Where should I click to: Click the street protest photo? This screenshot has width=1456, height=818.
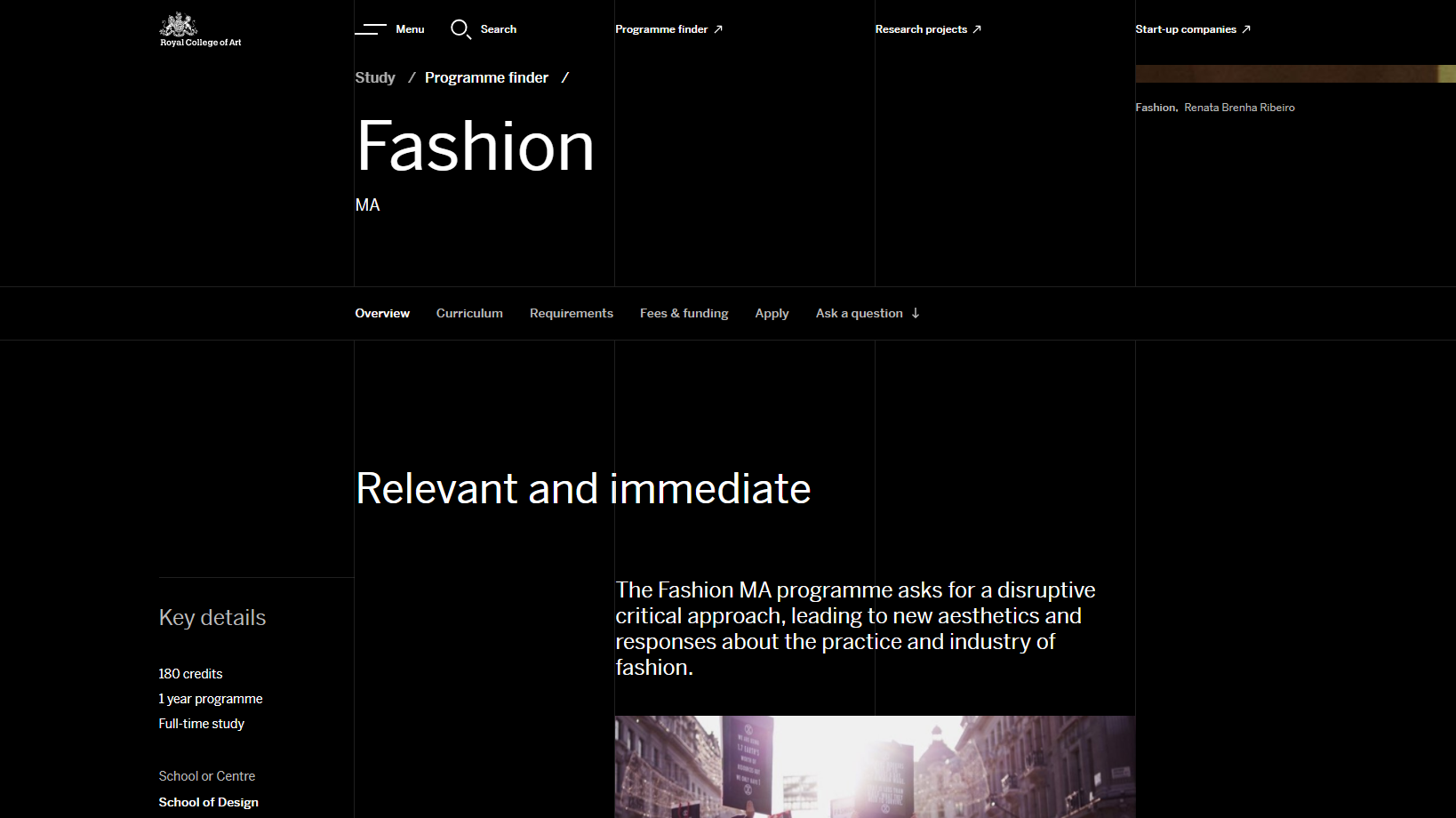(x=875, y=766)
